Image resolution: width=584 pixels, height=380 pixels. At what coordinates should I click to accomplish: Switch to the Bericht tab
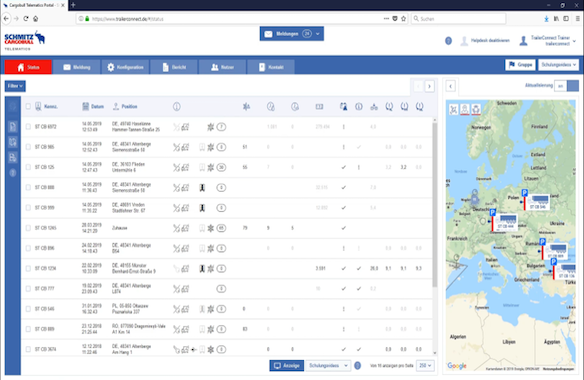pyautogui.click(x=174, y=67)
